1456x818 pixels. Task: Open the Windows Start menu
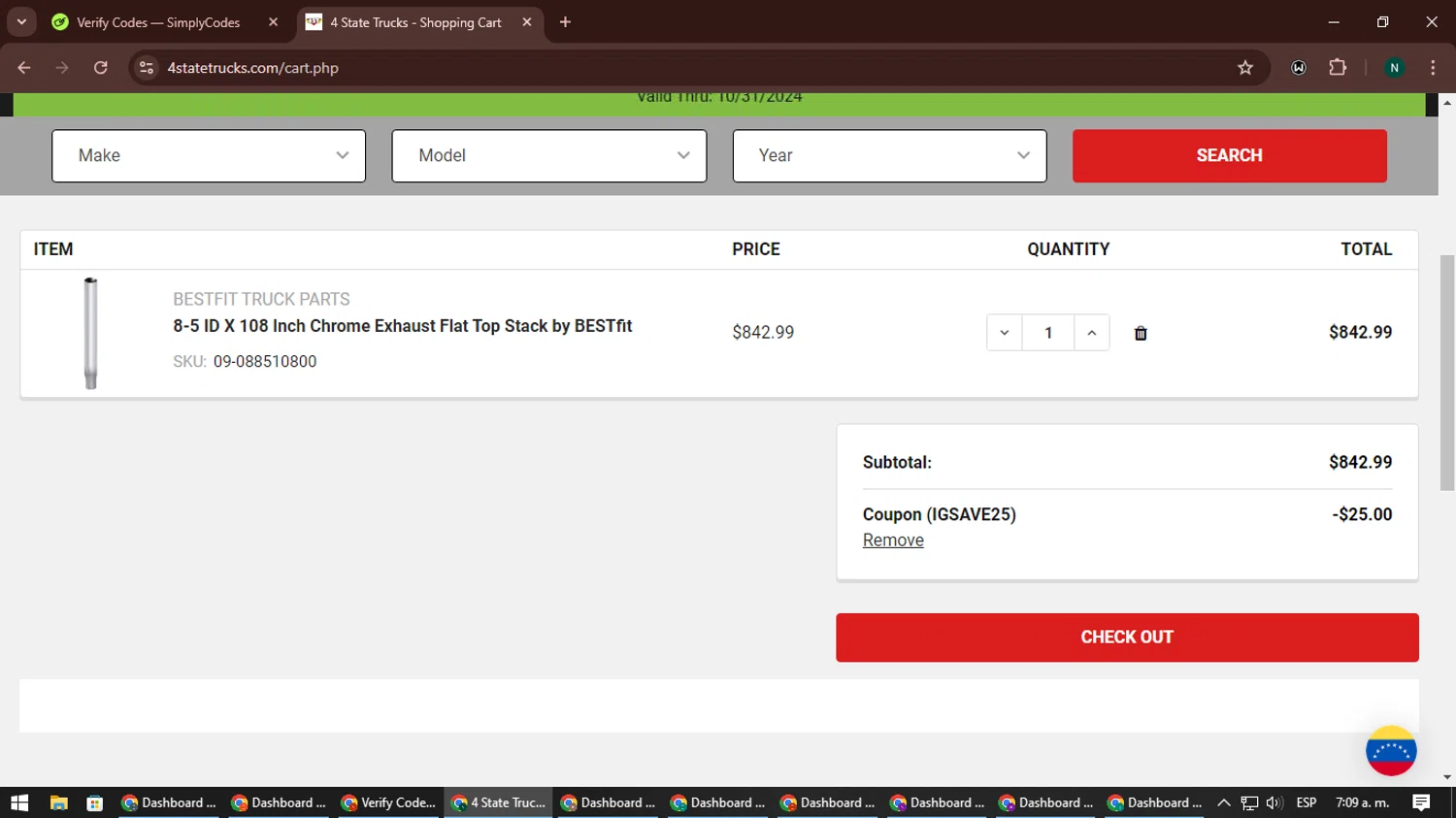point(19,802)
